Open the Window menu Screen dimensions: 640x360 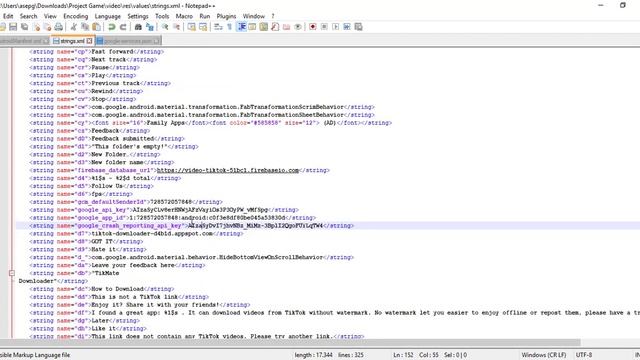pos(254,16)
